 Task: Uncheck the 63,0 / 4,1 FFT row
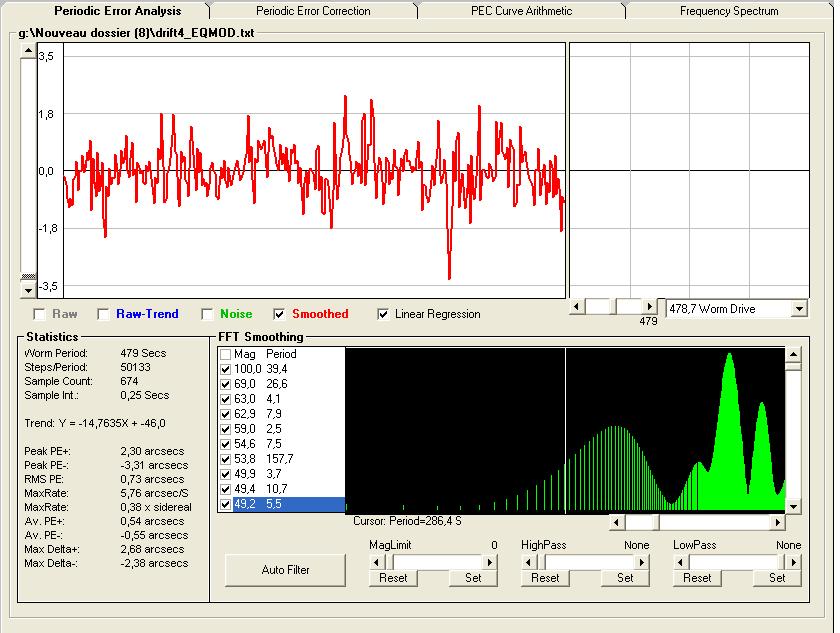[x=226, y=400]
